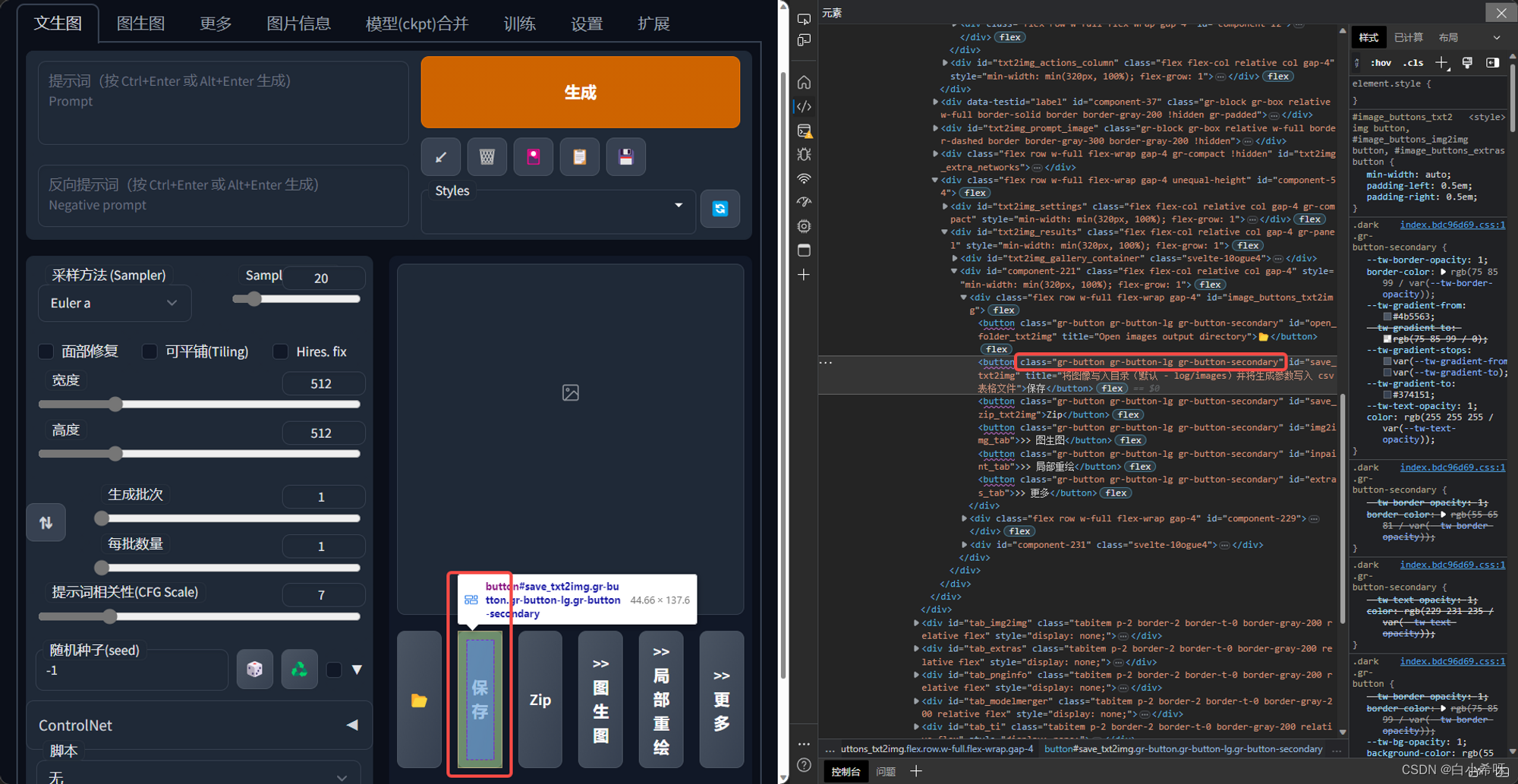Click the arrow icon below the Generate button

click(441, 157)
